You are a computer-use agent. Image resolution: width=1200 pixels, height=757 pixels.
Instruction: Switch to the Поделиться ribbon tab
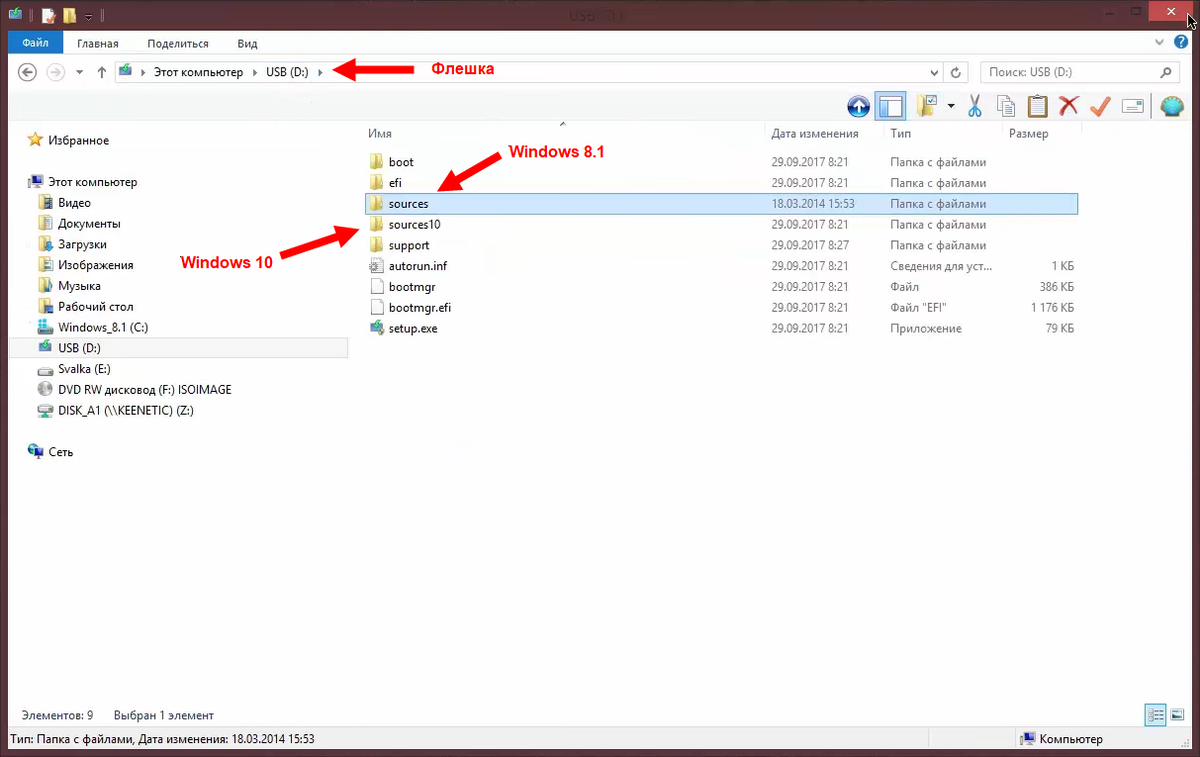point(178,43)
